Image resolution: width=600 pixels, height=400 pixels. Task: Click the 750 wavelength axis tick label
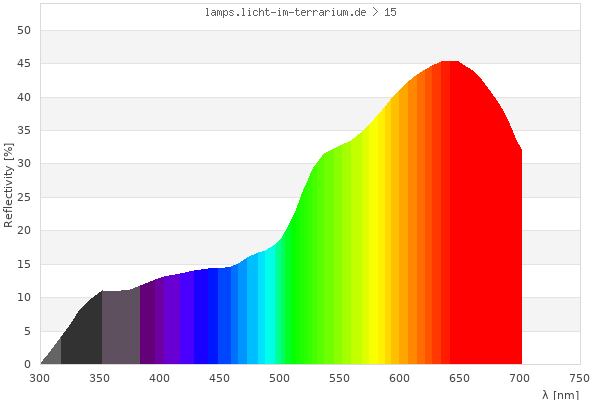coord(580,378)
